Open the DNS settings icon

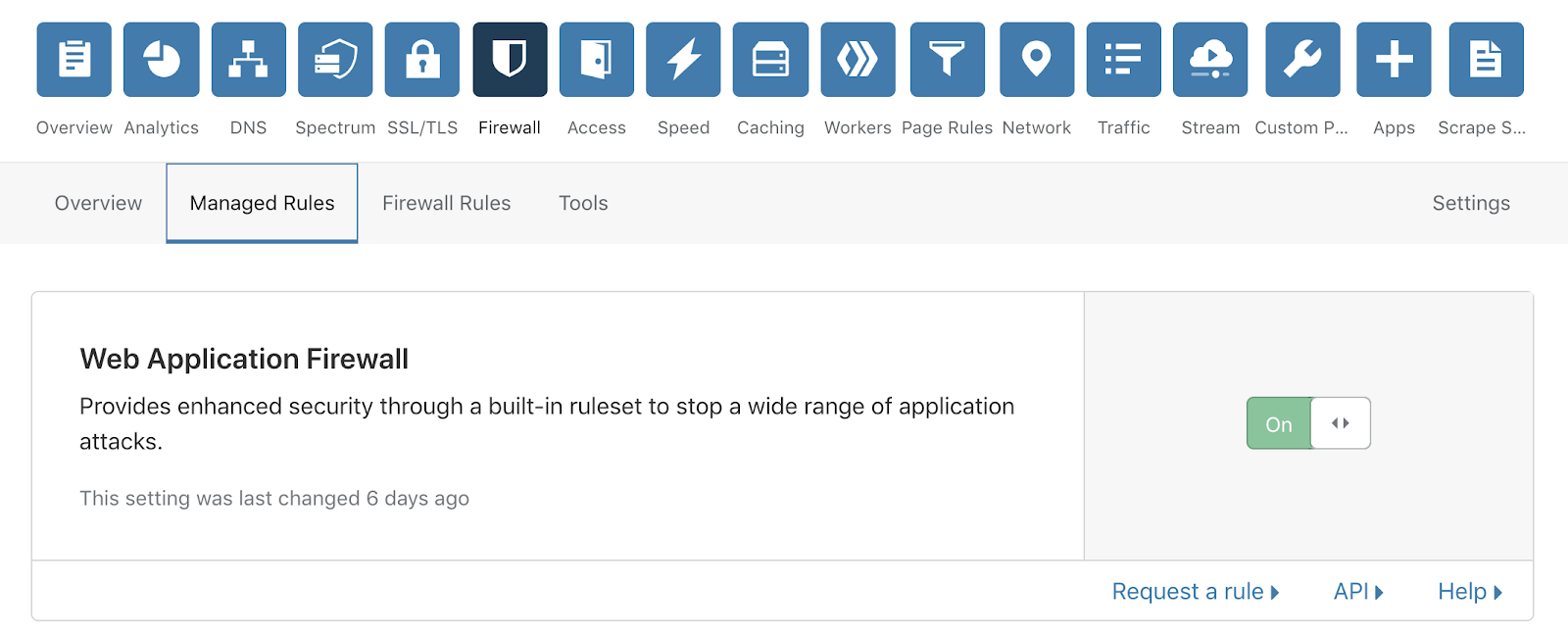pyautogui.click(x=248, y=60)
